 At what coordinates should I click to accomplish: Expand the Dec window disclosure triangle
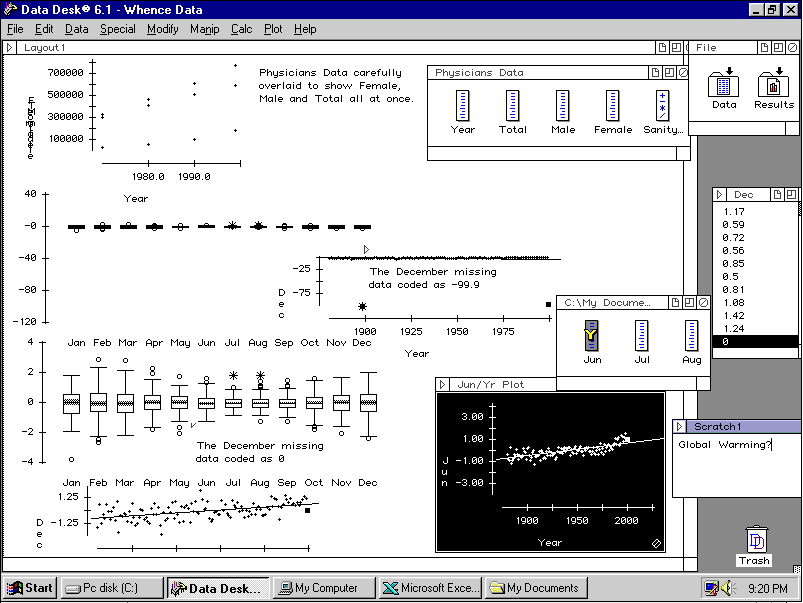click(720, 194)
